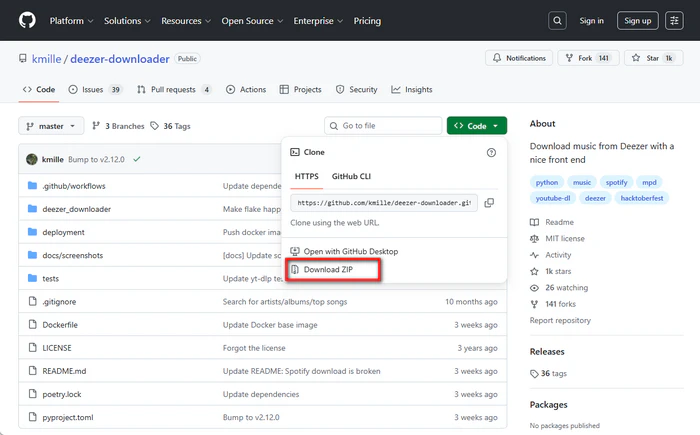Expand the Enterprise dropdown menu
This screenshot has height=435, width=700.
click(x=318, y=21)
